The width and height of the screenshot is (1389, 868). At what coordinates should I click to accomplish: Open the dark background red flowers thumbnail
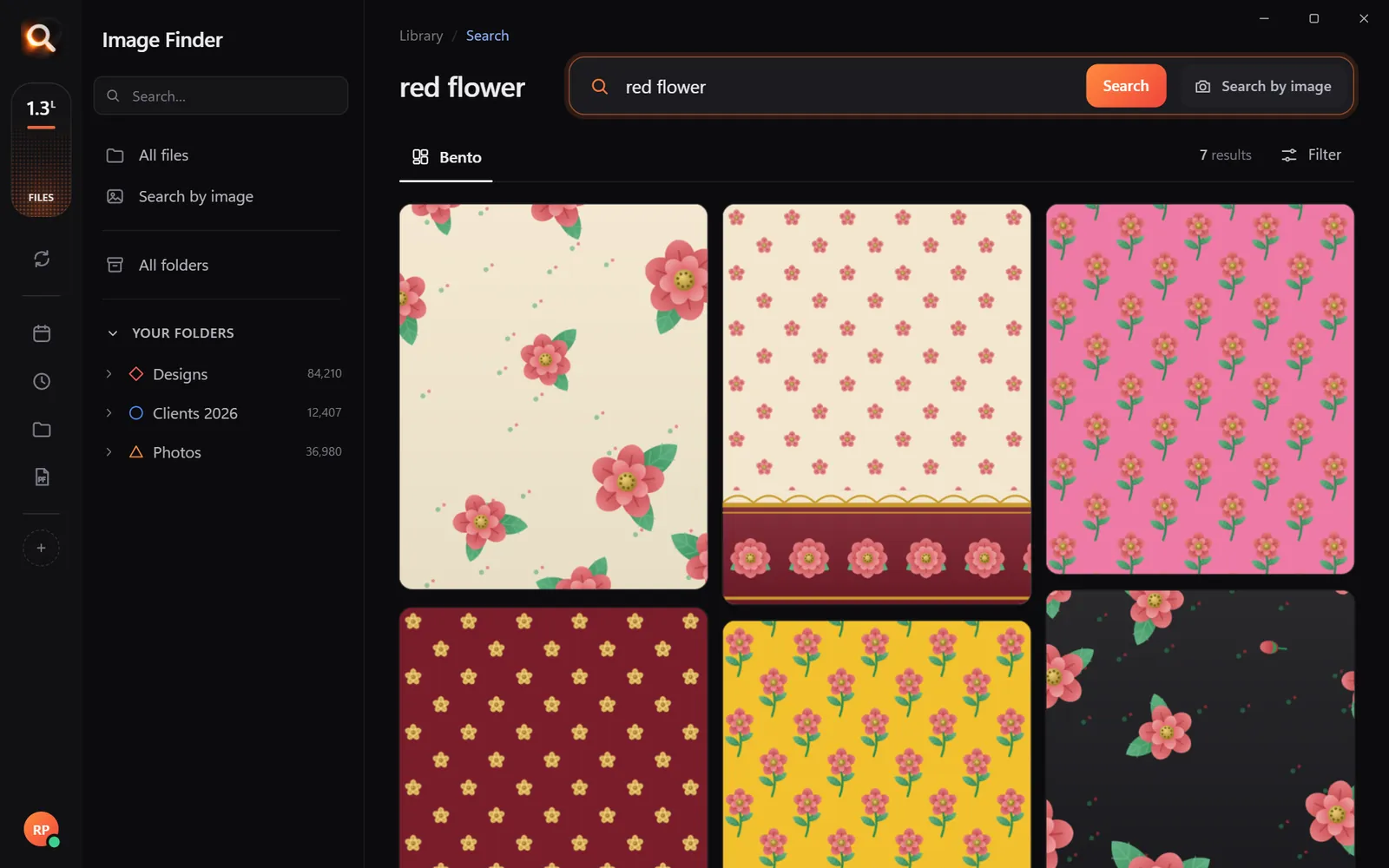1200,729
